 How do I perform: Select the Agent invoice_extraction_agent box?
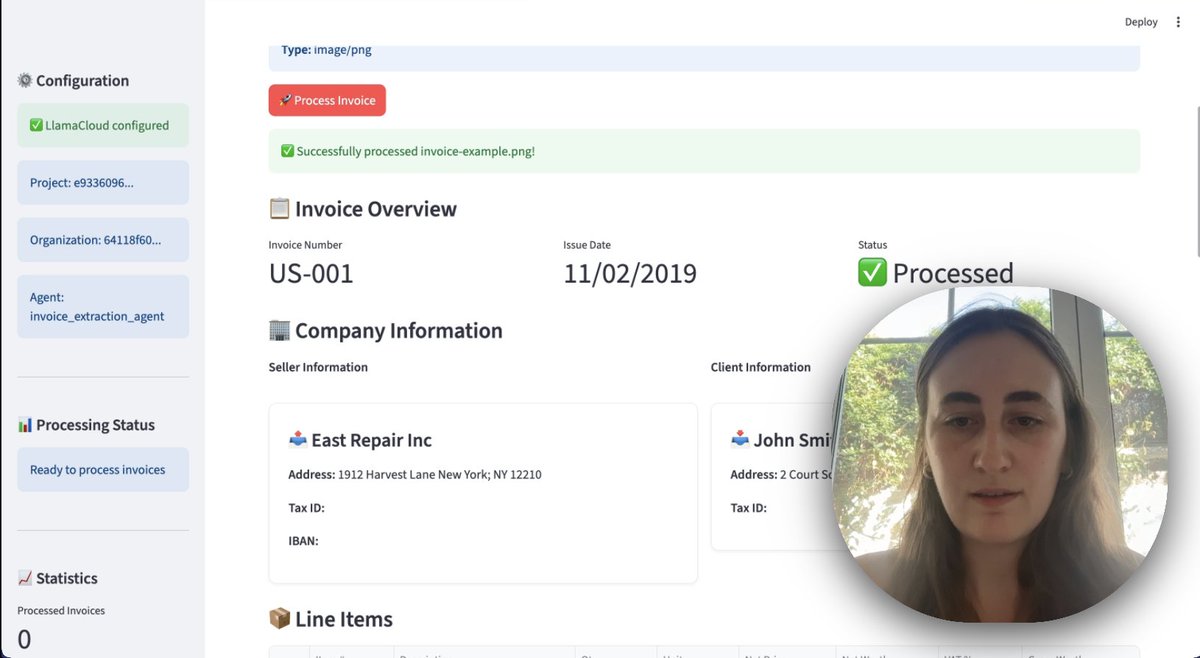pyautogui.click(x=103, y=306)
